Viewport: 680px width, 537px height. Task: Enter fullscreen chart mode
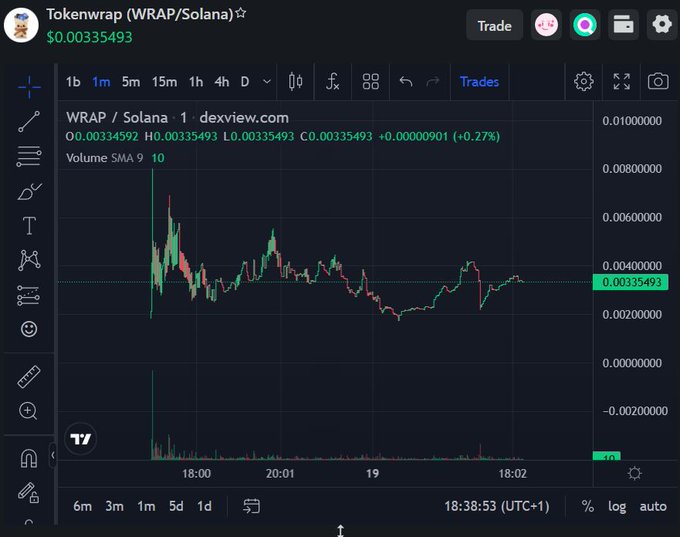tap(621, 82)
